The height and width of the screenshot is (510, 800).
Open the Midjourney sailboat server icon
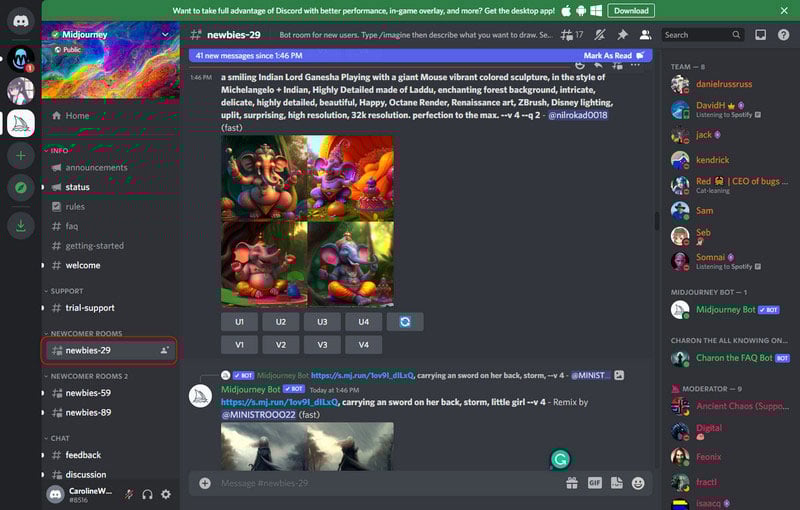[20, 123]
